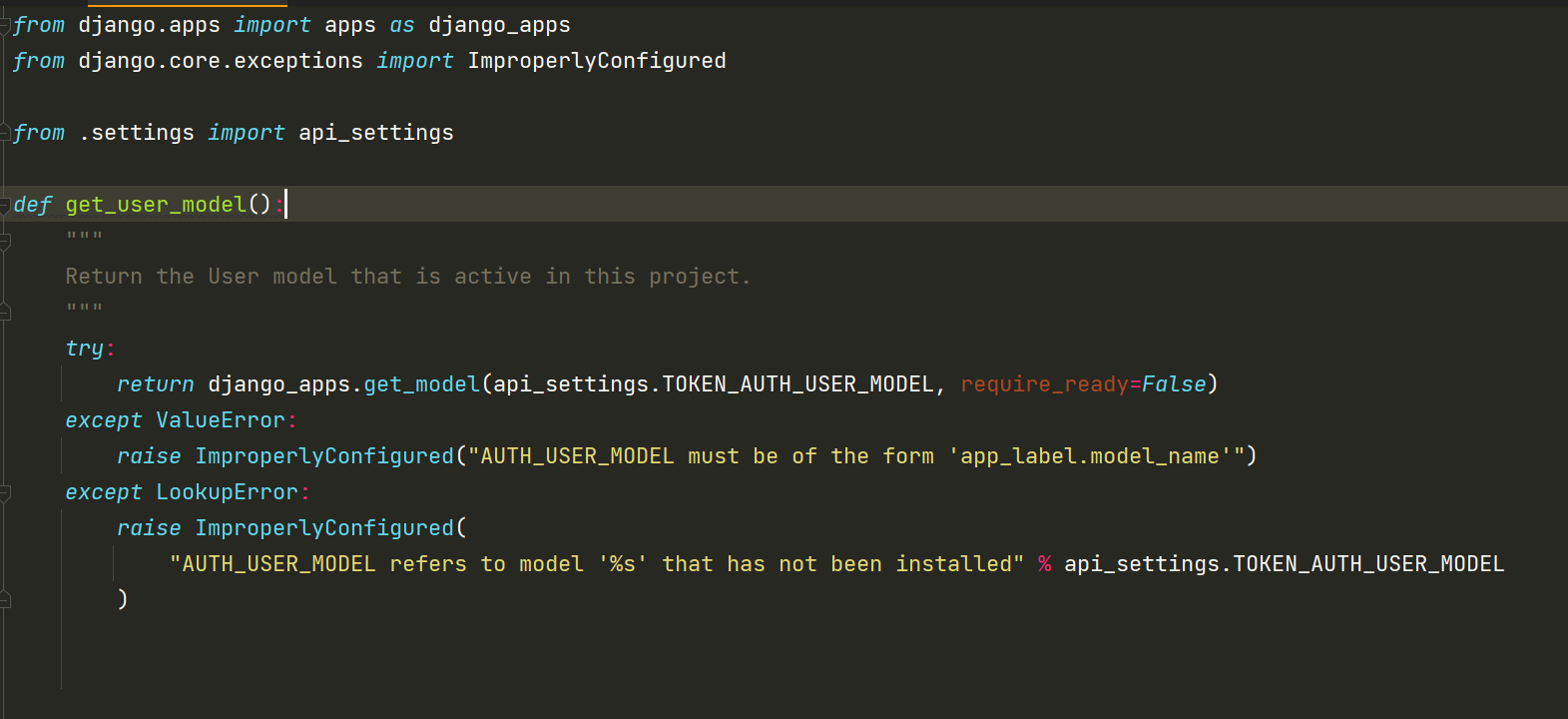This screenshot has width=1568, height=719.
Task: Click 'ImproperlyConfigured(' with open parenthesis under LookupError
Action: point(331,528)
